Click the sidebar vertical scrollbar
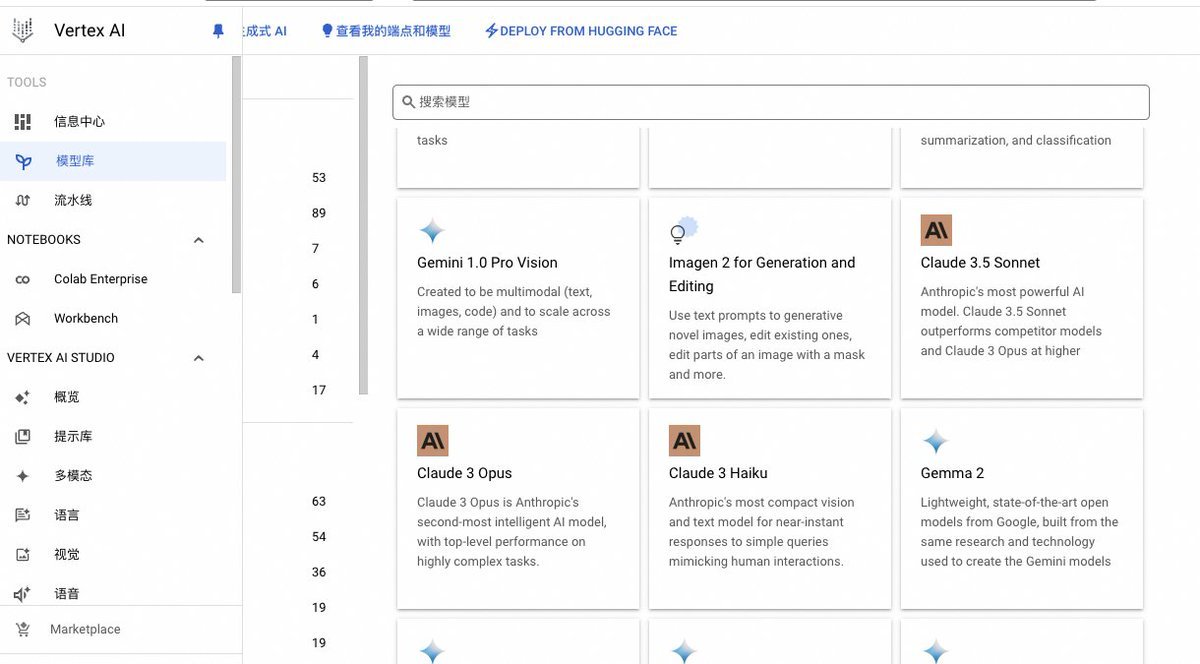 236,175
